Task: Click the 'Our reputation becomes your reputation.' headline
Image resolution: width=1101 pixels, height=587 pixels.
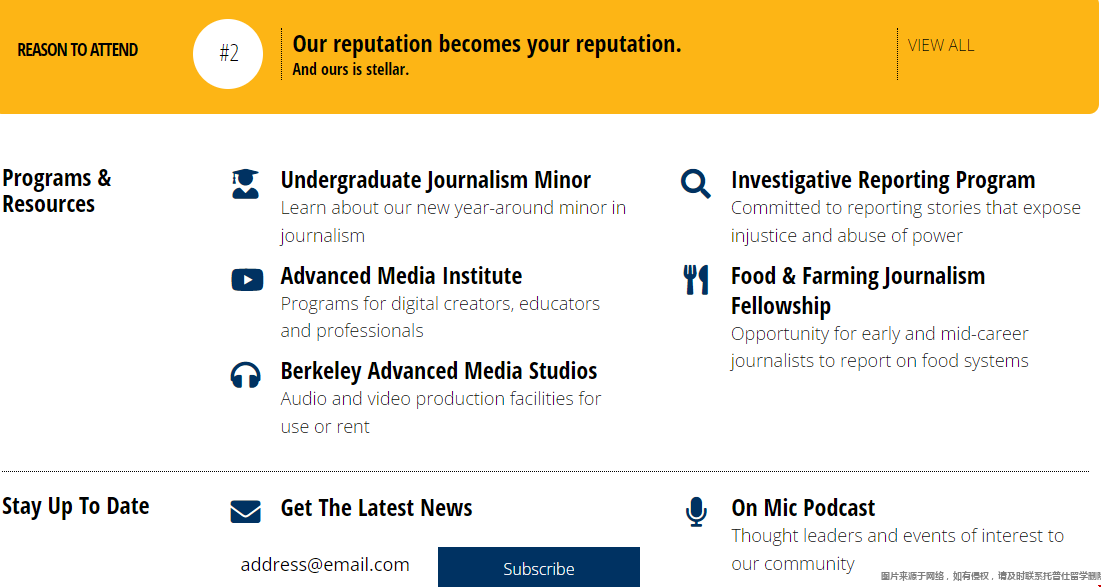Action: pyautogui.click(x=487, y=44)
